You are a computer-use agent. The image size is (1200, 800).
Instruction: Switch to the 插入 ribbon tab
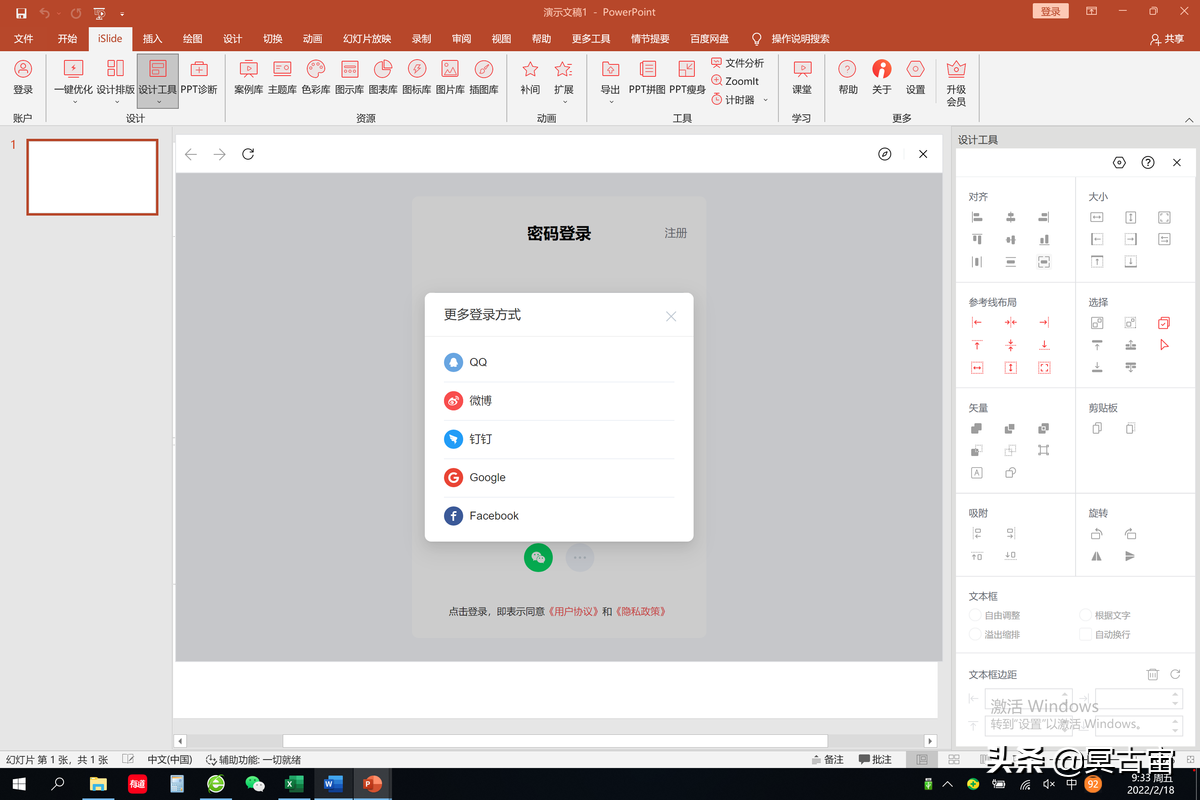click(152, 39)
